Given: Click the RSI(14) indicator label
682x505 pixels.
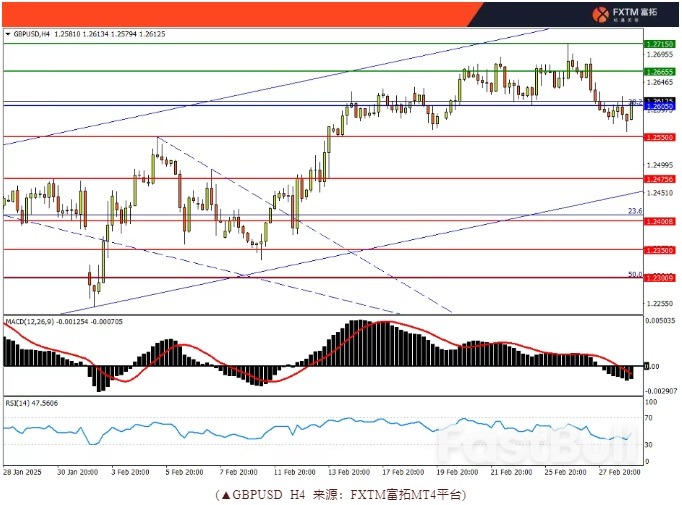Looking at the screenshot, I should tap(17, 402).
